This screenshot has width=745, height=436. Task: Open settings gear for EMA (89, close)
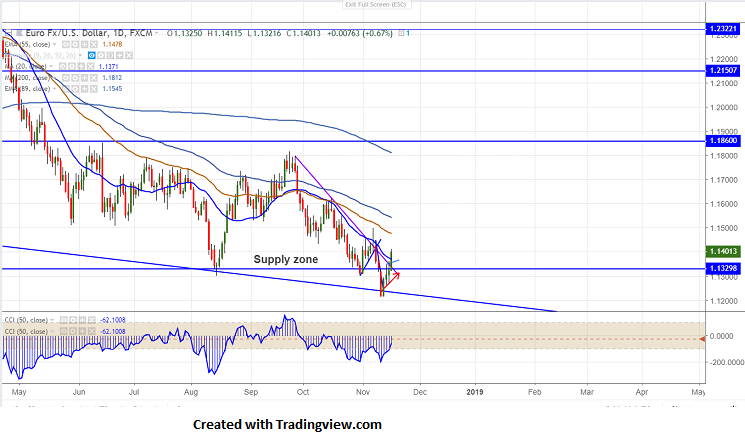[75, 88]
